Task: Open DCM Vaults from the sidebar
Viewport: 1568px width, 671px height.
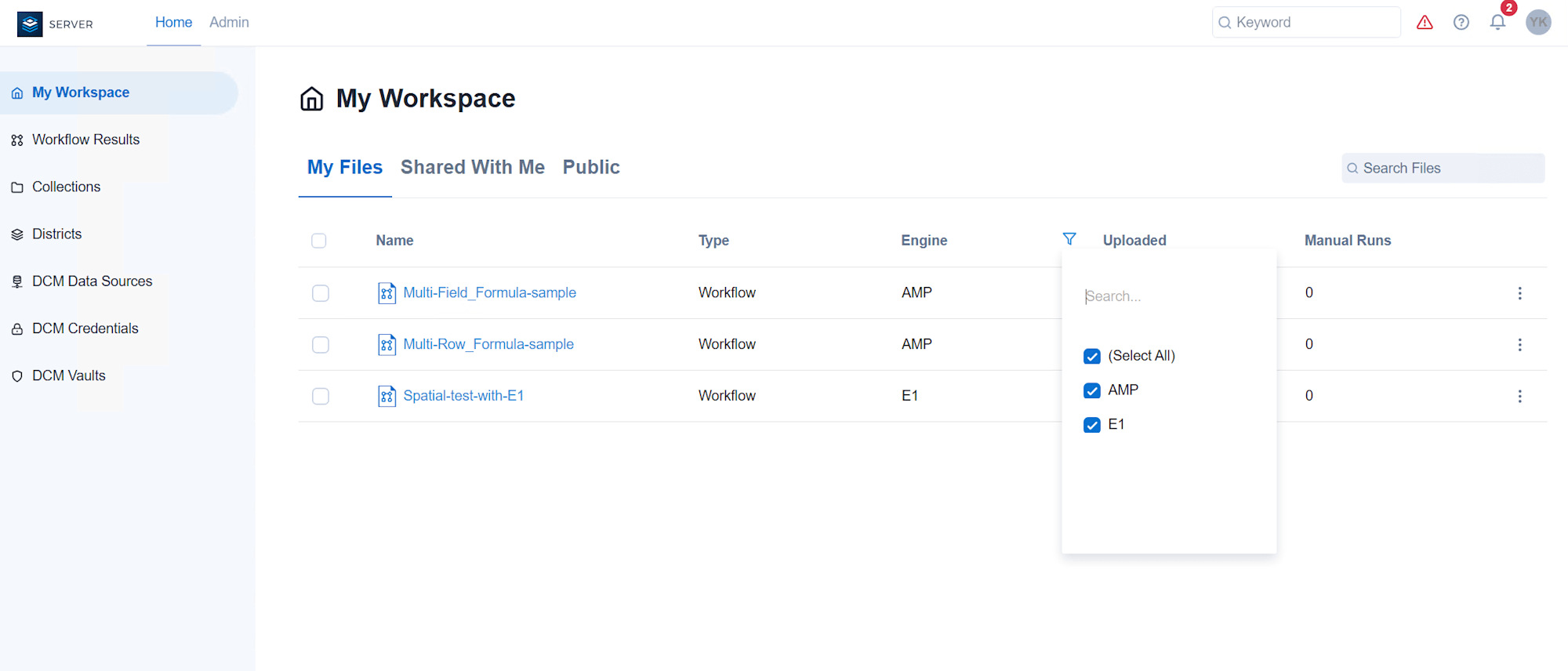Action: tap(69, 375)
